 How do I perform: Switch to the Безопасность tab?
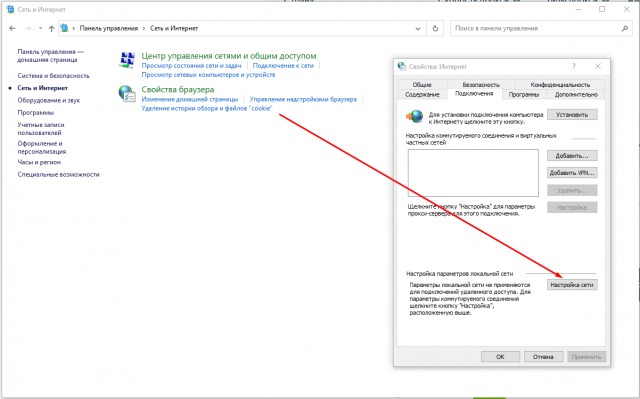point(481,84)
